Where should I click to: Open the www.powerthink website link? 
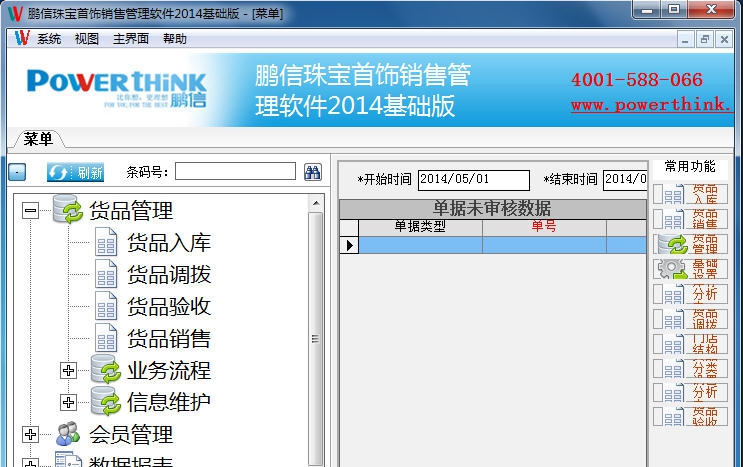[652, 104]
